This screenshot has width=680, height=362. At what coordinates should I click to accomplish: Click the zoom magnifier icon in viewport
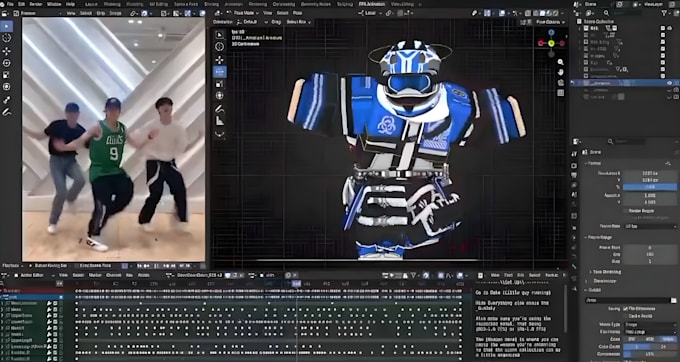coord(561,62)
